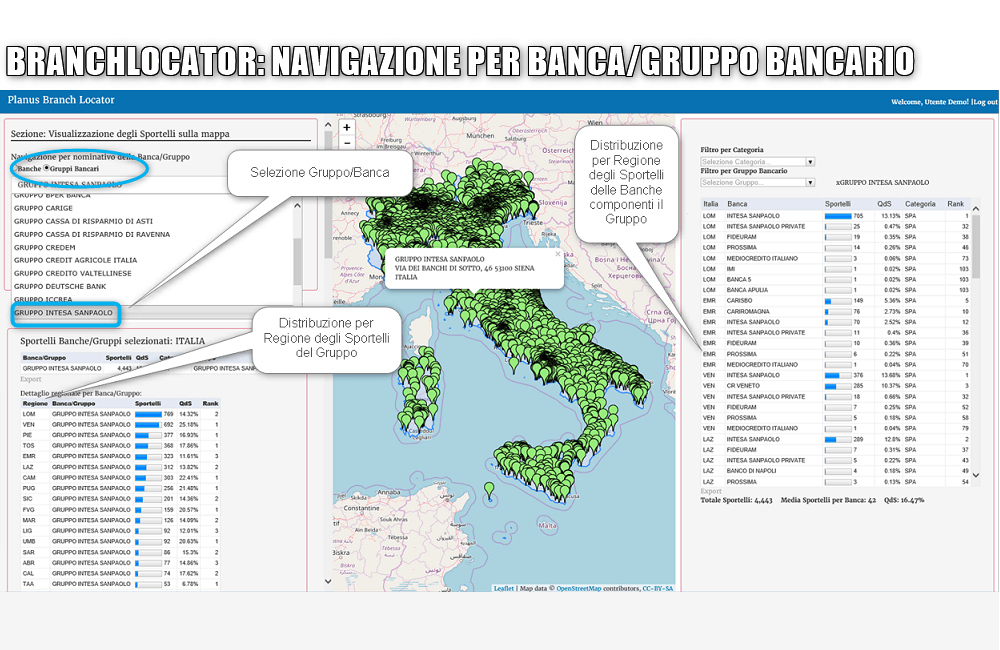
Task: Click the Sportelli header in the right-hand bank table
Action: pos(837,204)
